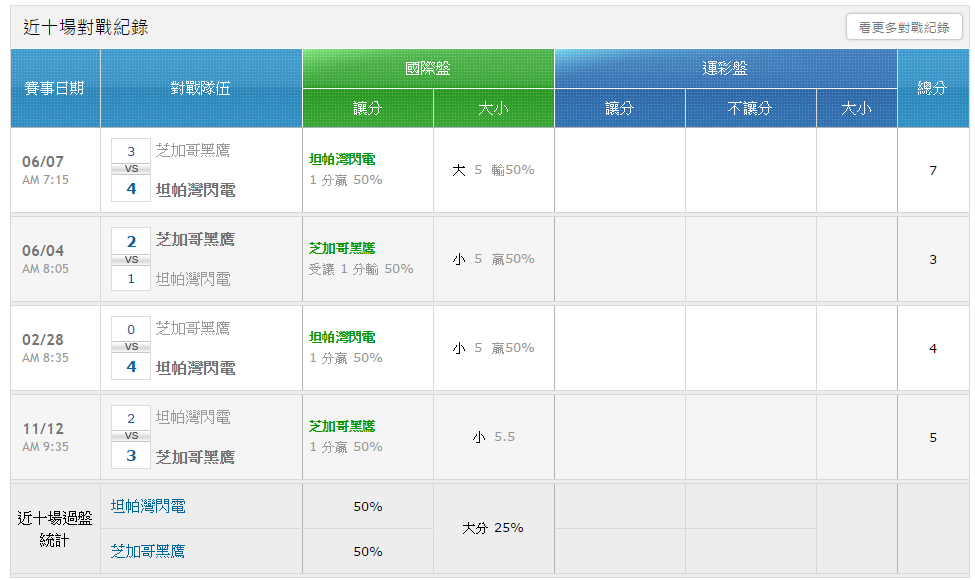Click the 近十場對戰紀錄 title
Image resolution: width=975 pixels, height=580 pixels.
point(86,28)
